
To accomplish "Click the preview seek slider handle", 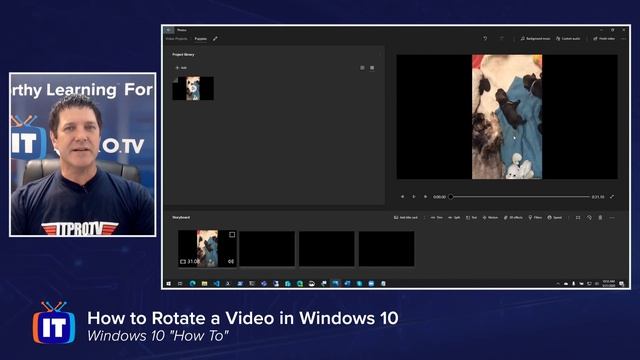I will pos(451,197).
